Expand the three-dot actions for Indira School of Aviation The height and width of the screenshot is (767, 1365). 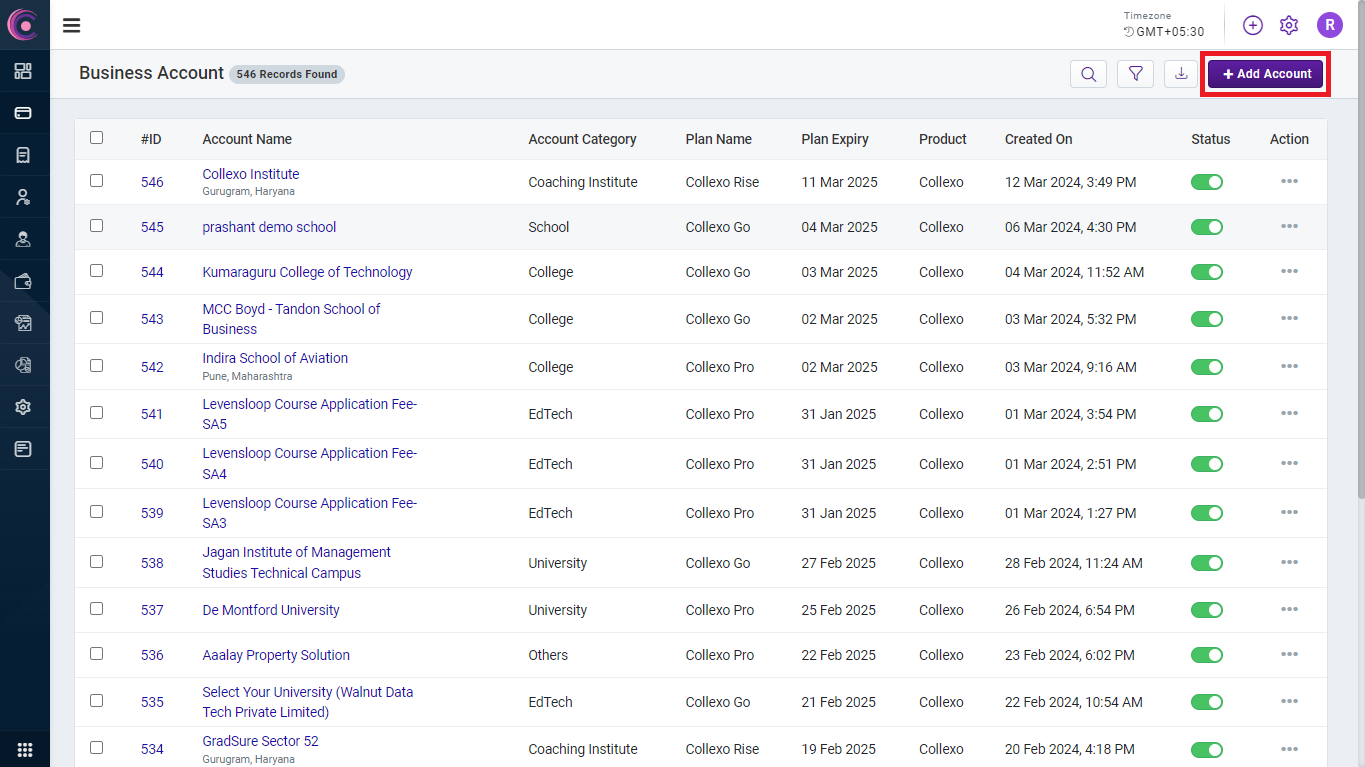[1289, 367]
